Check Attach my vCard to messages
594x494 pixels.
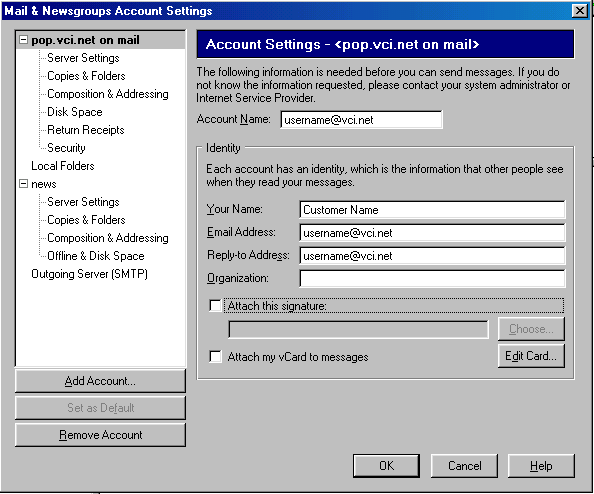215,356
